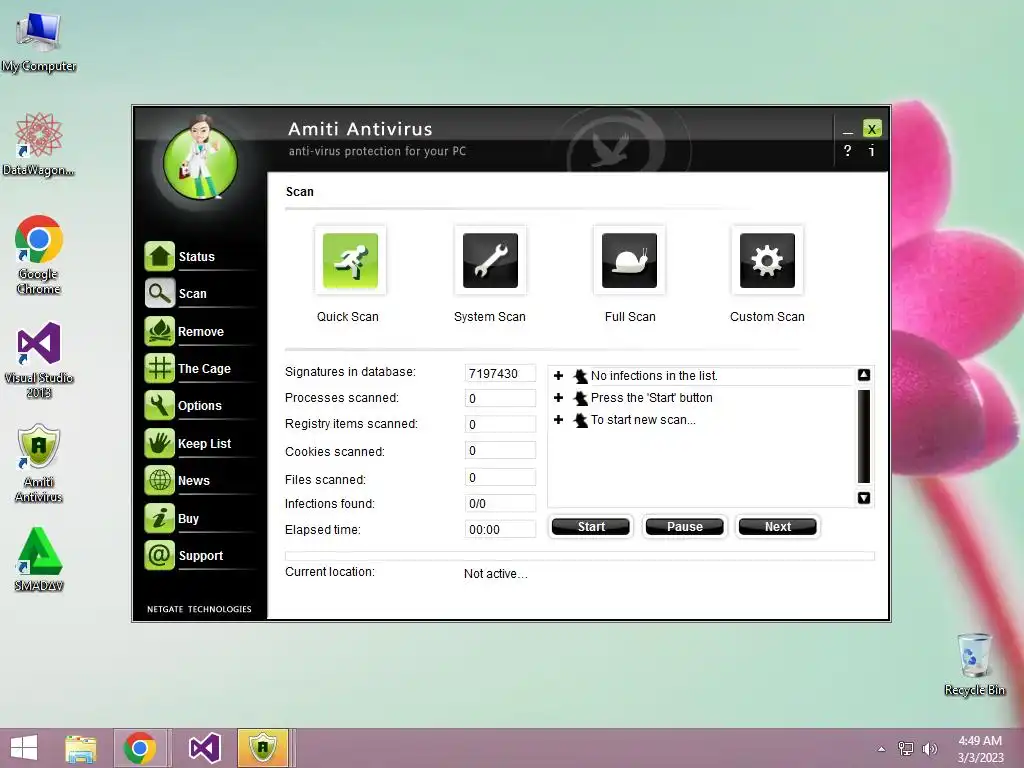
Task: Click the 'Quick Scan' label text
Action: click(347, 317)
